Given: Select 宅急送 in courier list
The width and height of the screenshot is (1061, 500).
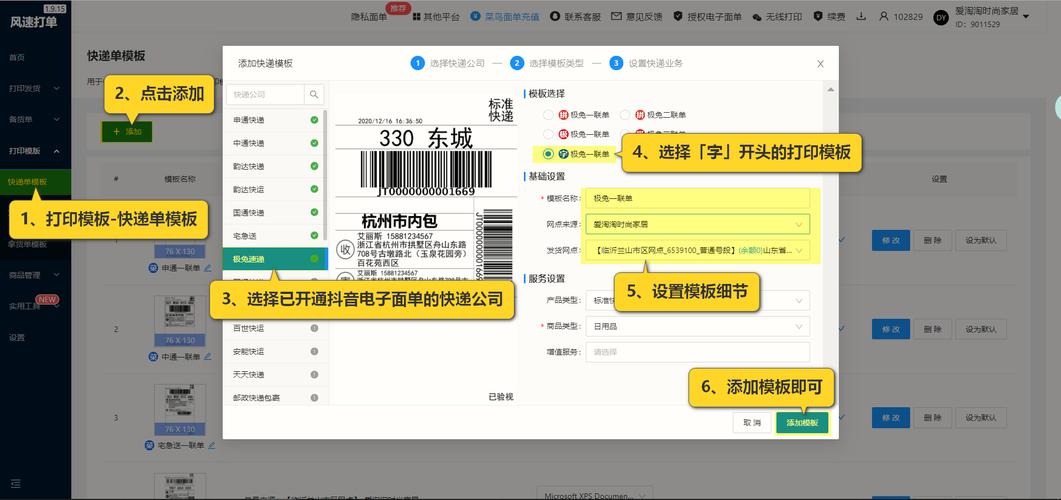Looking at the screenshot, I should (x=275, y=235).
